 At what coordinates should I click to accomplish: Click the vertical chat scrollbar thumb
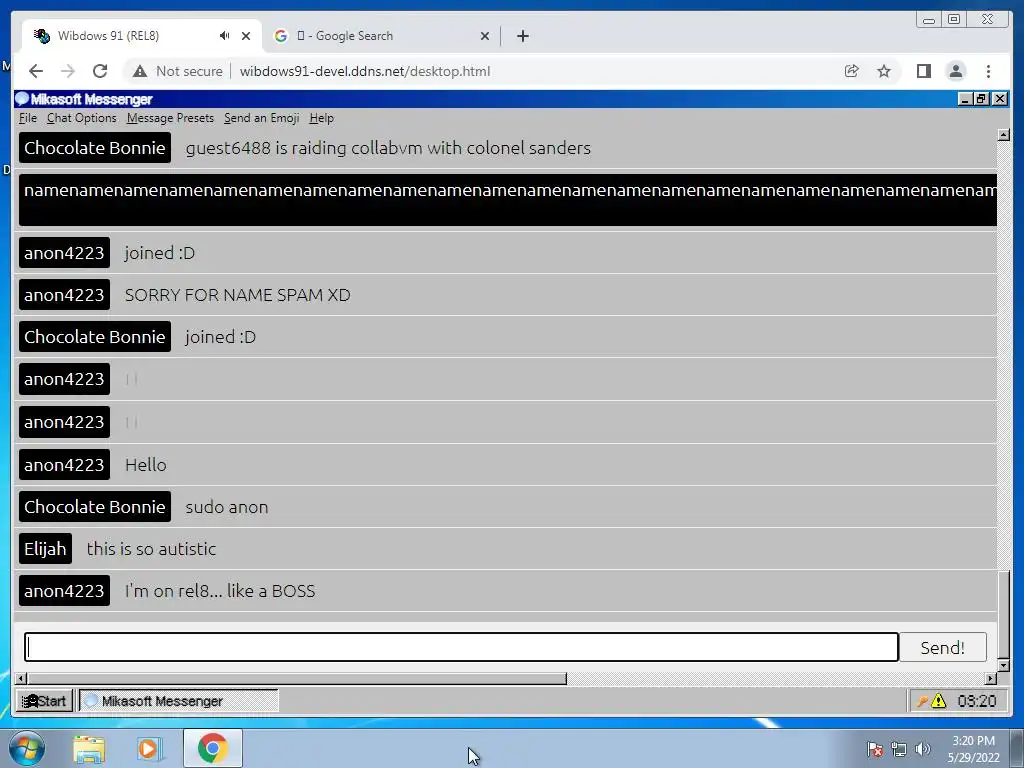pyautogui.click(x=1004, y=615)
